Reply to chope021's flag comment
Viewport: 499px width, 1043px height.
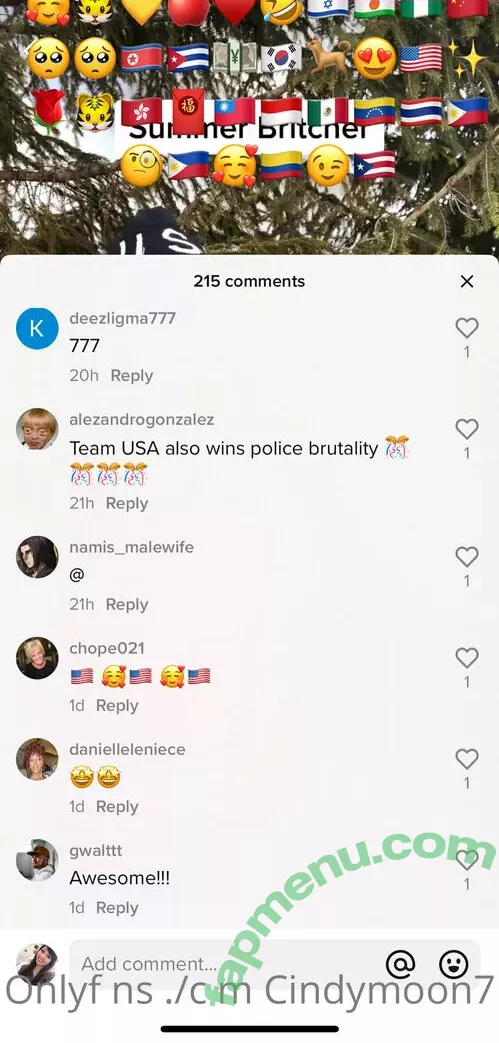coord(117,706)
